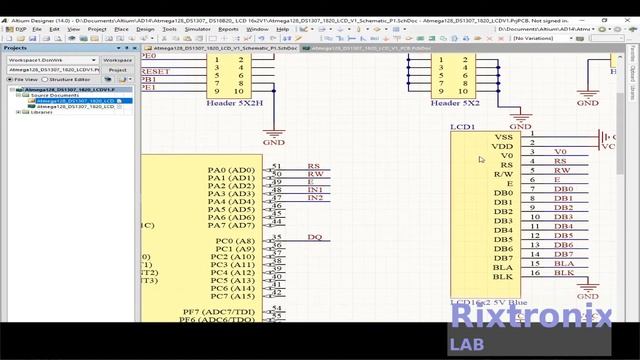Choose the Move Selection tool

coord(224,38)
